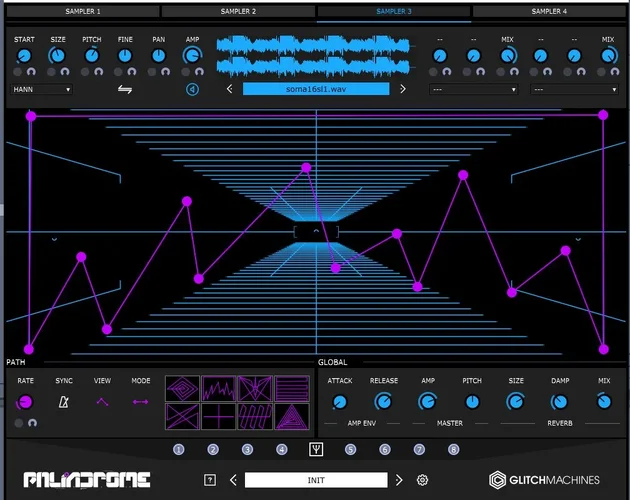Screen dimensions: 630x500
Task: Expand the left chevron on the path display
Action: click(x=54, y=240)
